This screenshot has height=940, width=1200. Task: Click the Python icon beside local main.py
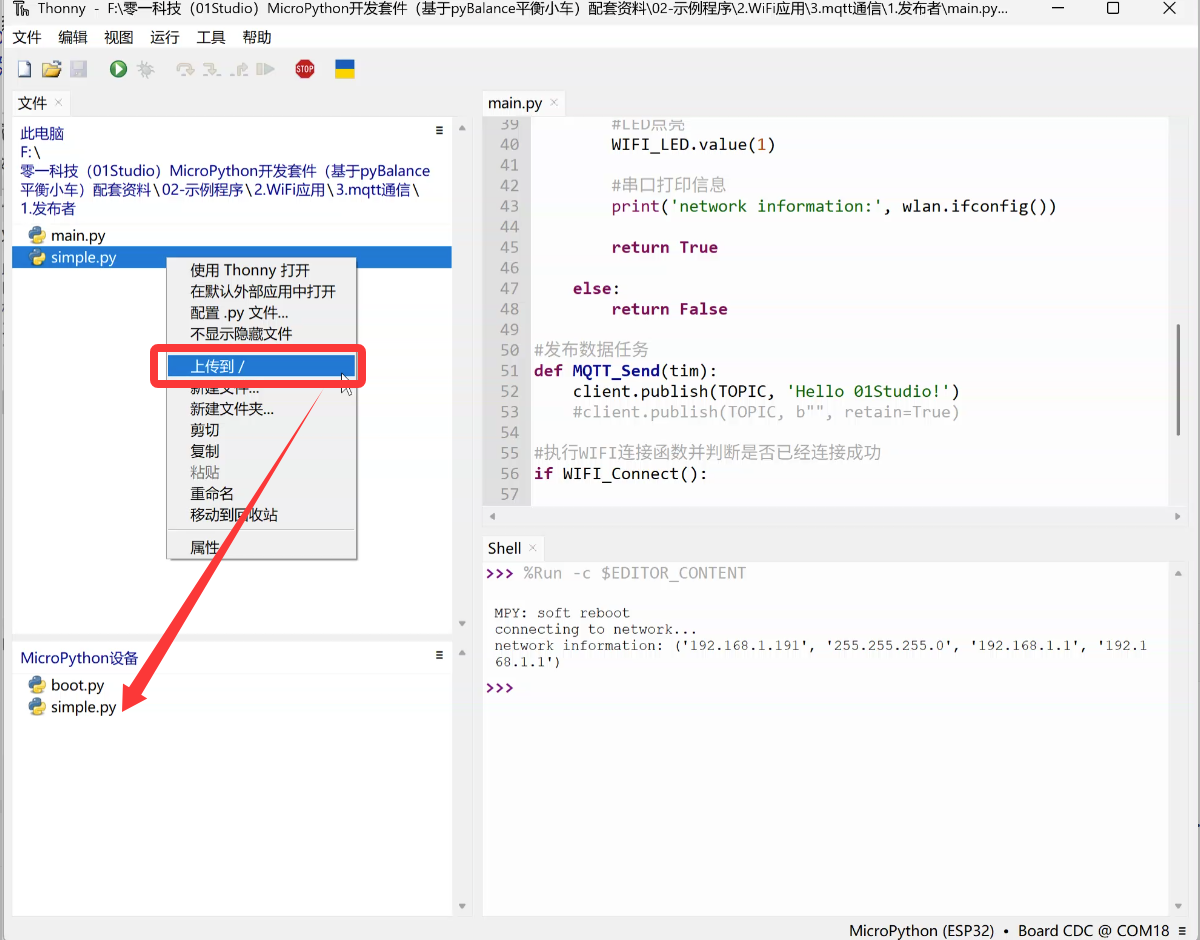tap(37, 235)
